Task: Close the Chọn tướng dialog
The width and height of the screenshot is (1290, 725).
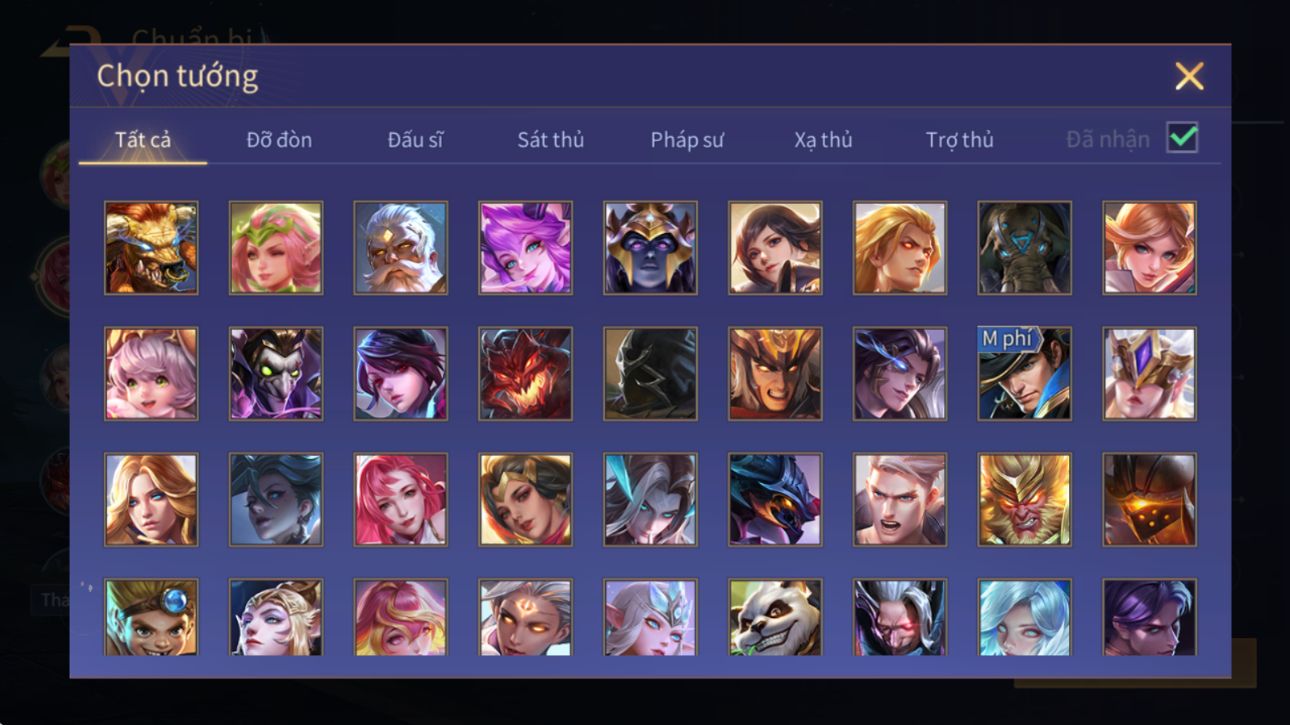Action: pos(1189,76)
